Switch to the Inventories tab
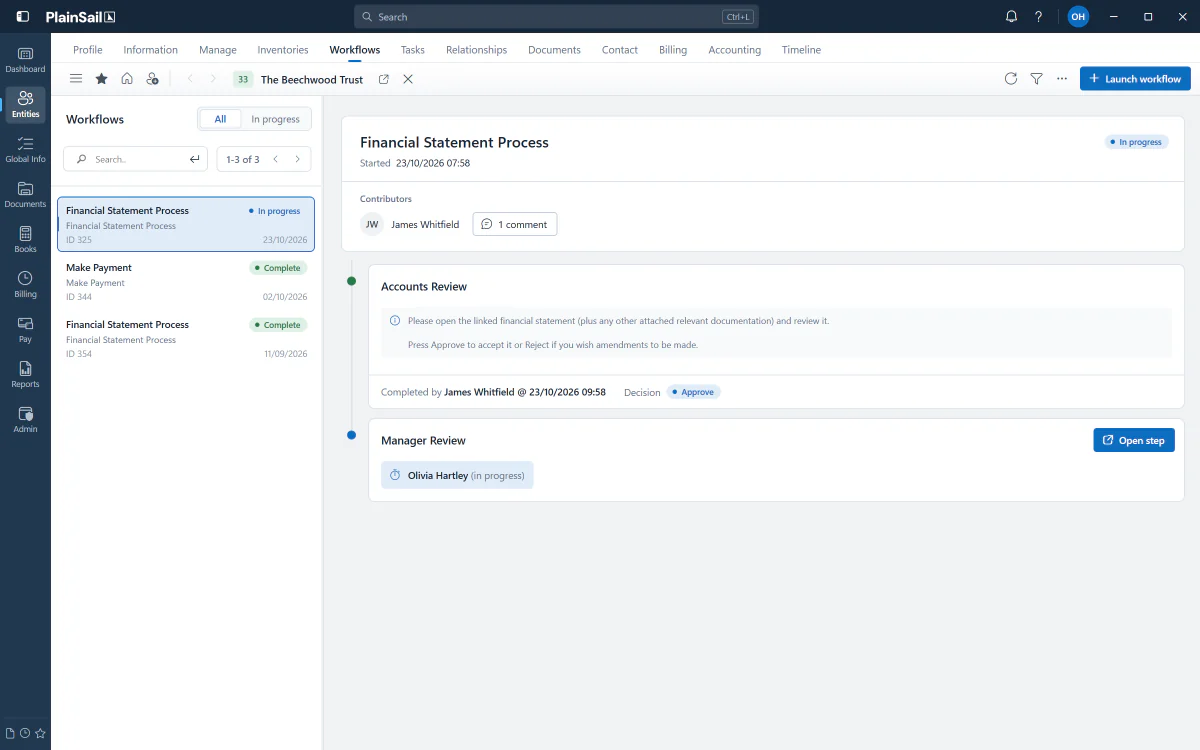1200x750 pixels. pyautogui.click(x=283, y=50)
